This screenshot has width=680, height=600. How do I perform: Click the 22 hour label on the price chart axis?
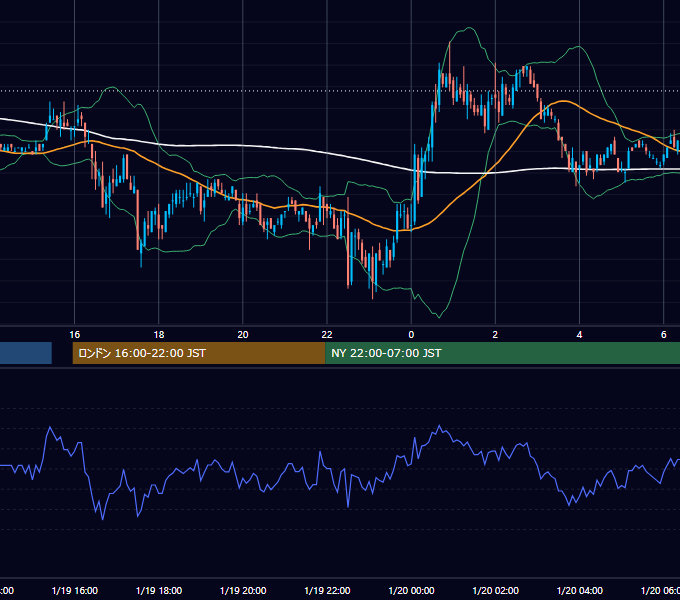pyautogui.click(x=327, y=334)
